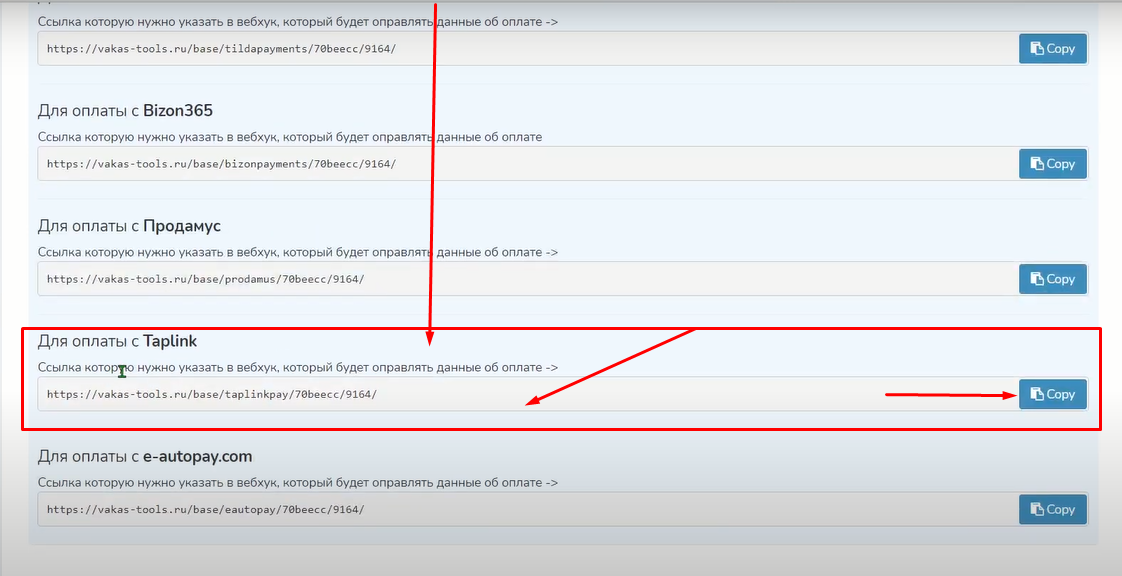Click the 'Для оплаты с Bizon365' heading
1122x576 pixels.
click(x=125, y=111)
